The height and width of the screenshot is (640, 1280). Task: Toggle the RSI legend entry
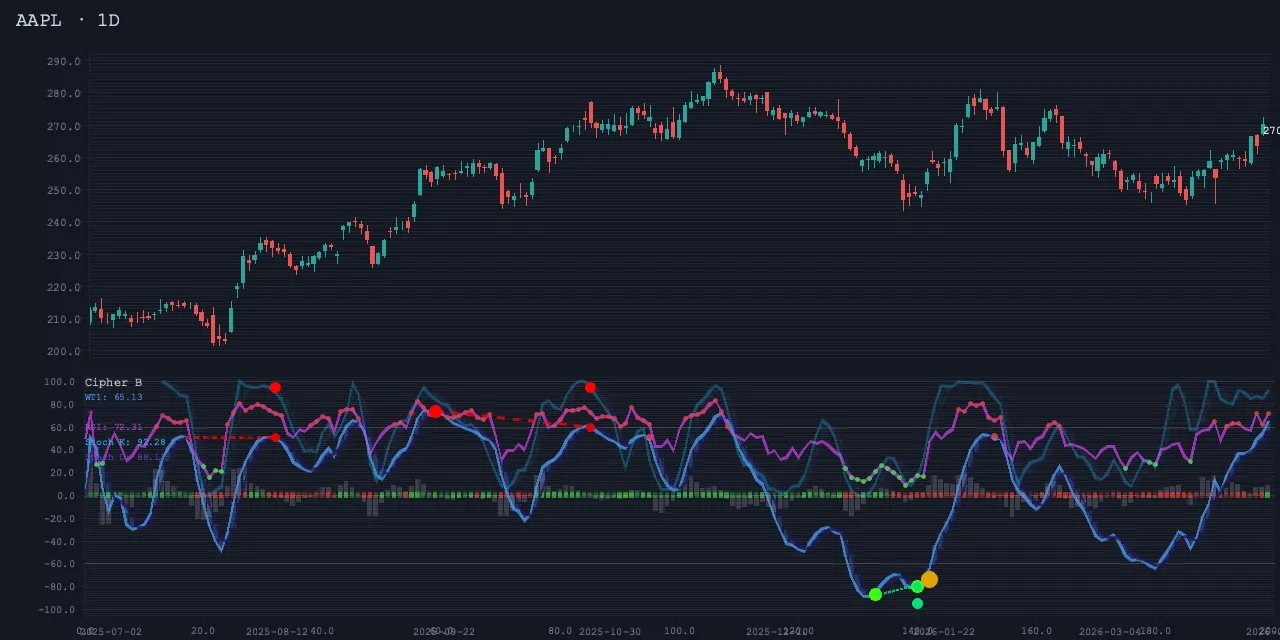[113, 427]
